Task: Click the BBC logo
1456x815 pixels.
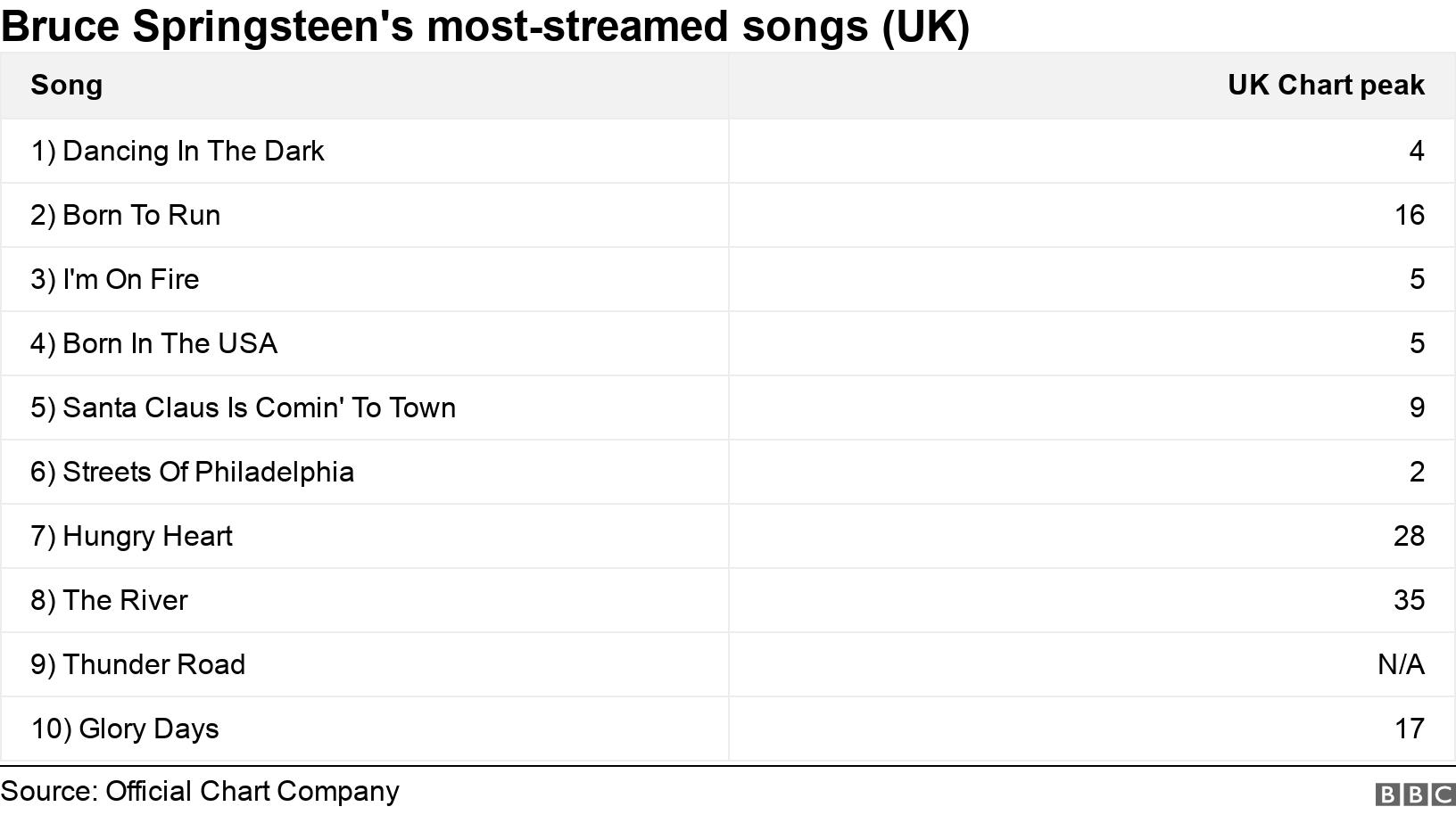Action: (x=1415, y=794)
